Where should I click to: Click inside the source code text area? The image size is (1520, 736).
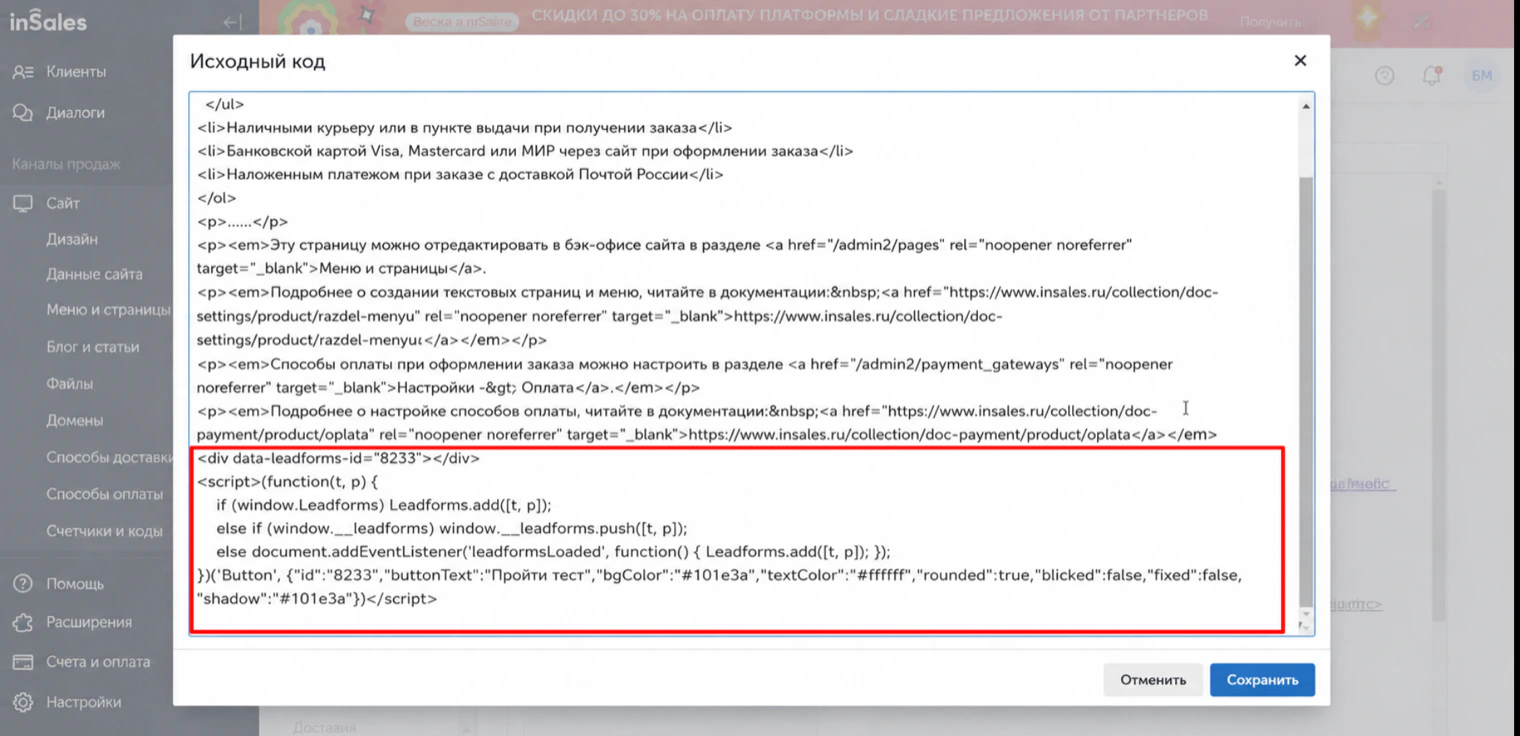(743, 364)
